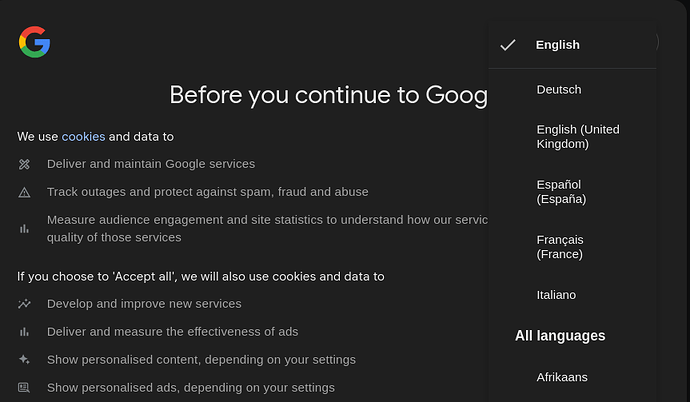The width and height of the screenshot is (690, 402).
Task: Select English (United Kingdom) option
Action: click(x=572, y=137)
